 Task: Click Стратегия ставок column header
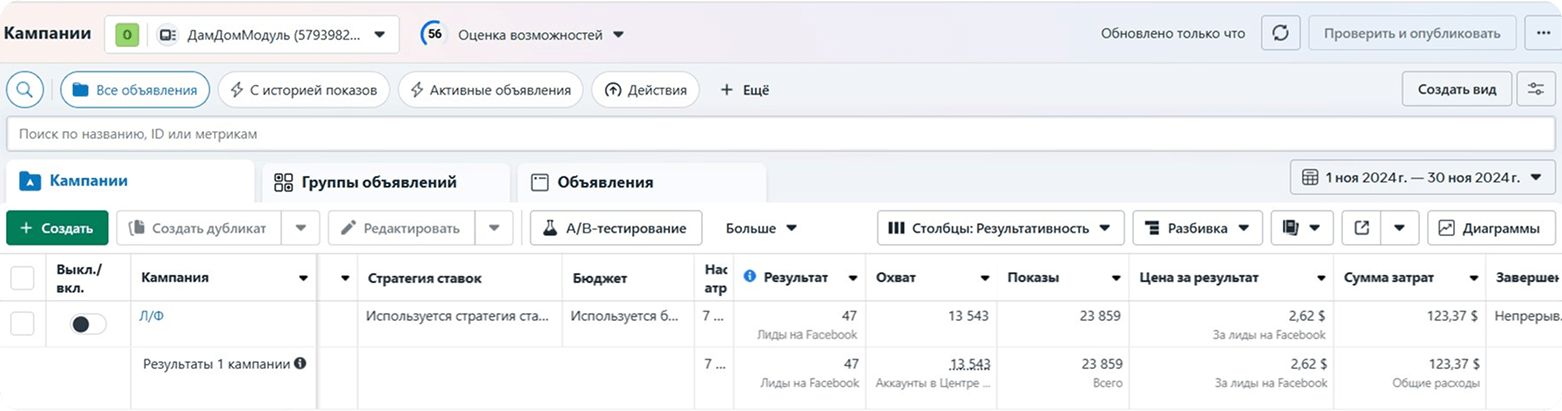pos(425,277)
